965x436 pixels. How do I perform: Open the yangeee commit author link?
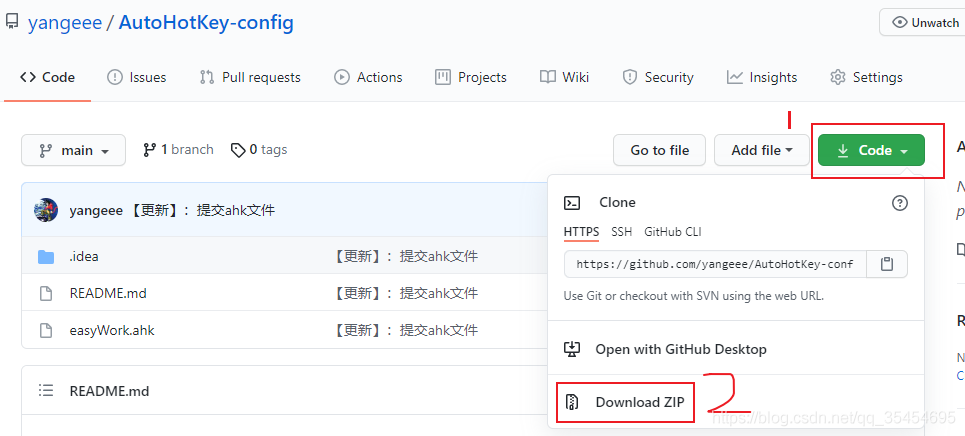tap(95, 211)
